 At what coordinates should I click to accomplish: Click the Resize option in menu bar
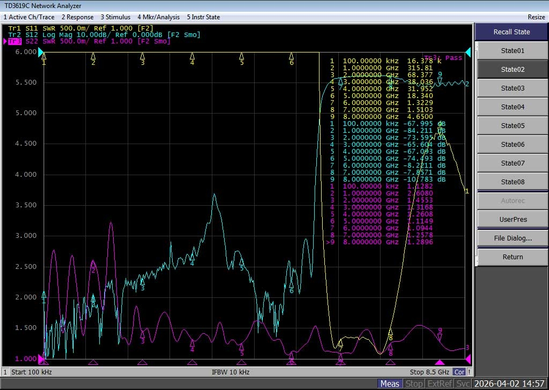tap(536, 17)
